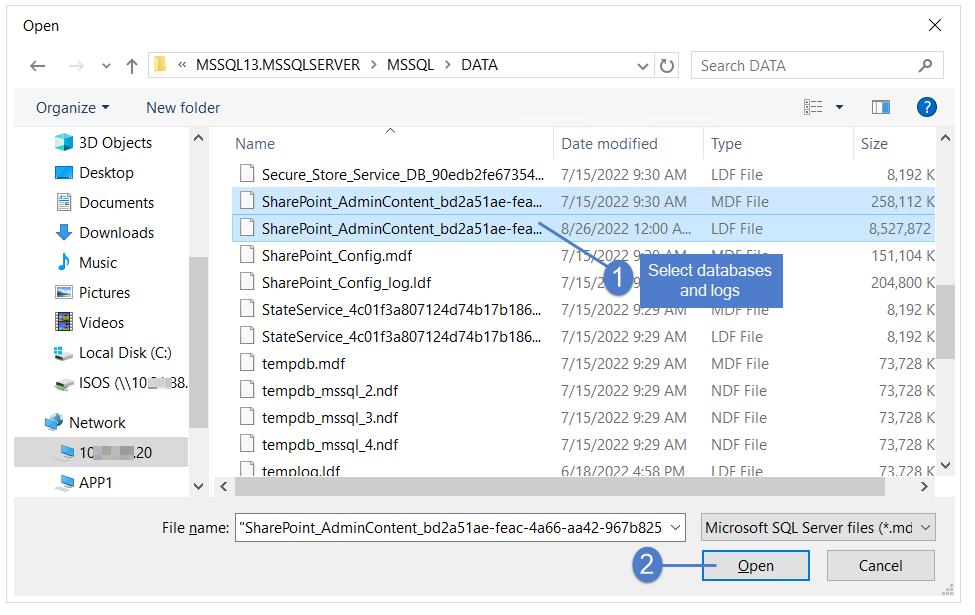This screenshot has height=615, width=975.
Task: Click navigation pane scroll up arrow
Action: [198, 138]
